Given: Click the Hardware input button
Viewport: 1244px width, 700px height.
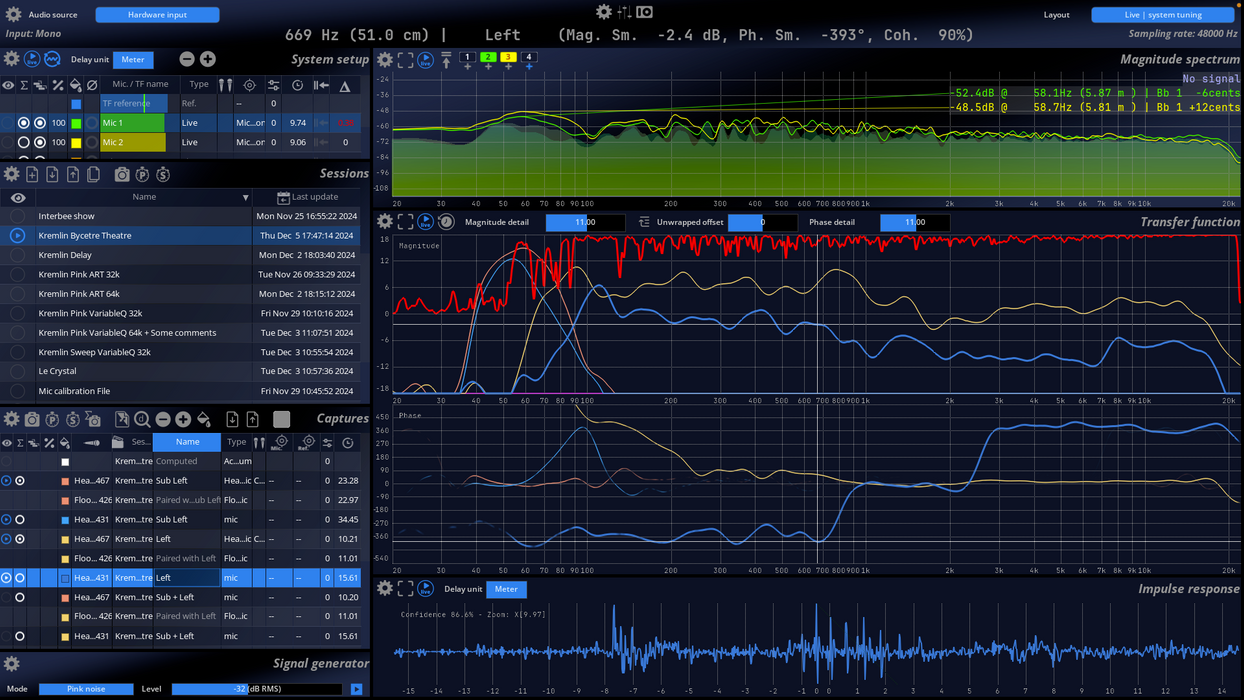Looking at the screenshot, I should pos(156,14).
